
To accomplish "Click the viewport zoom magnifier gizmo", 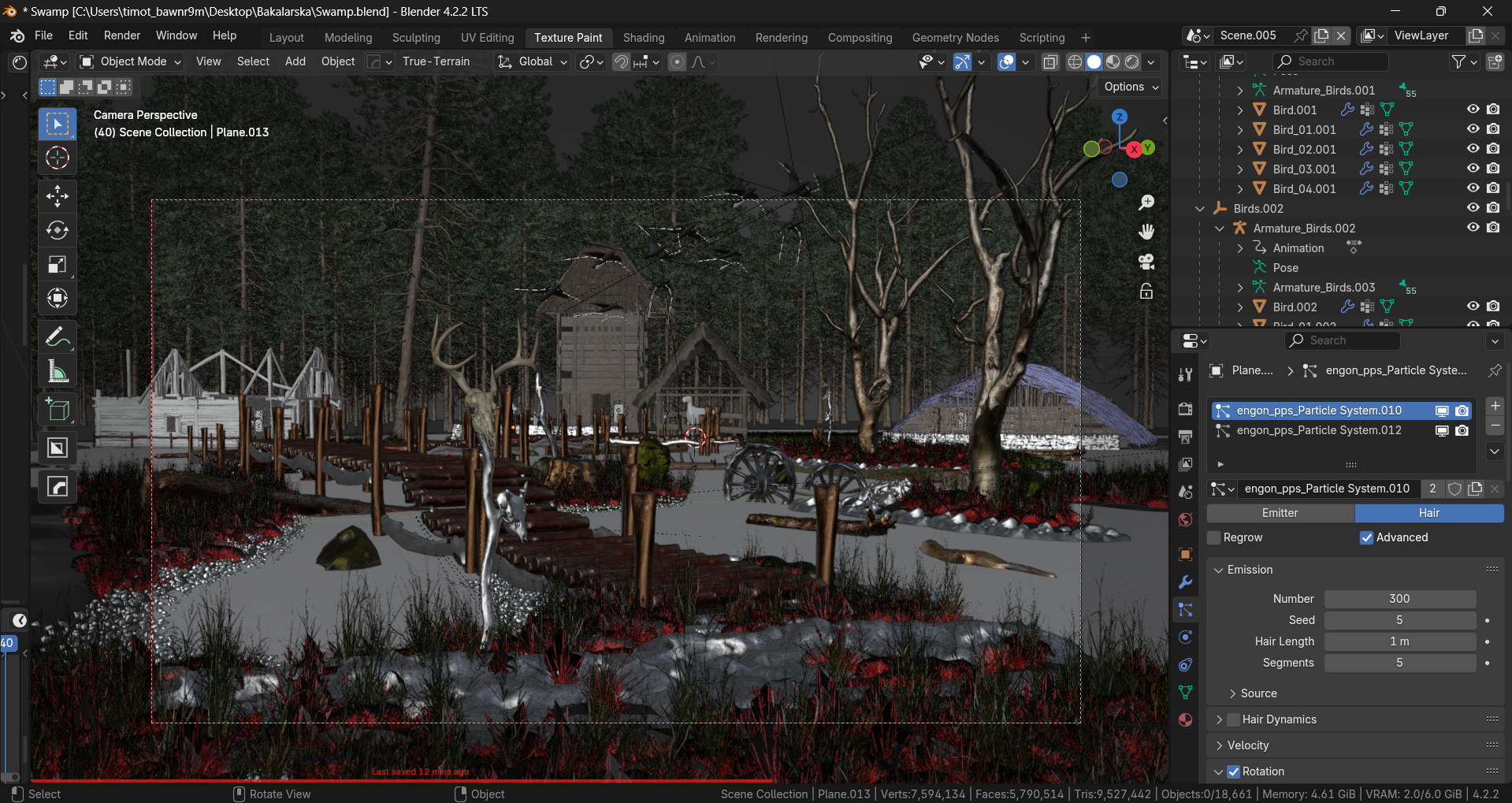I will pos(1146,203).
